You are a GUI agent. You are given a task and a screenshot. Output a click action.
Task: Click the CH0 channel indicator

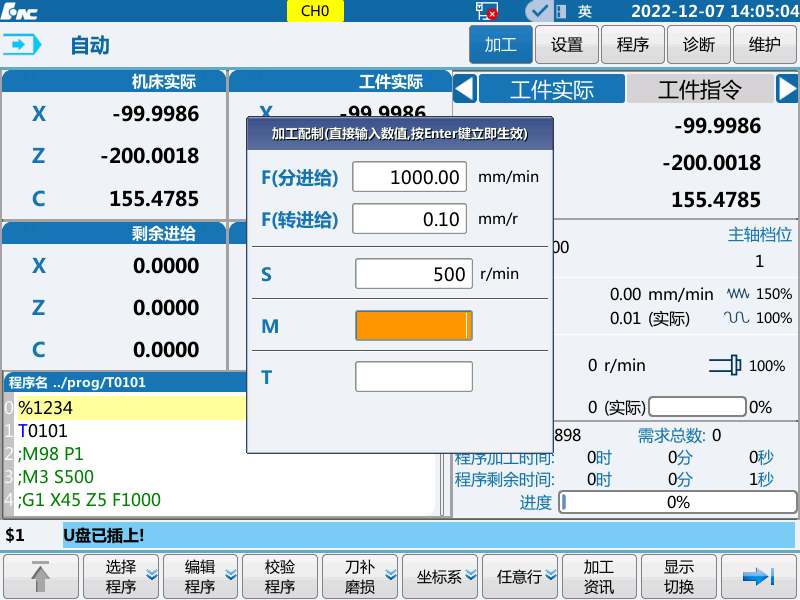coord(313,10)
